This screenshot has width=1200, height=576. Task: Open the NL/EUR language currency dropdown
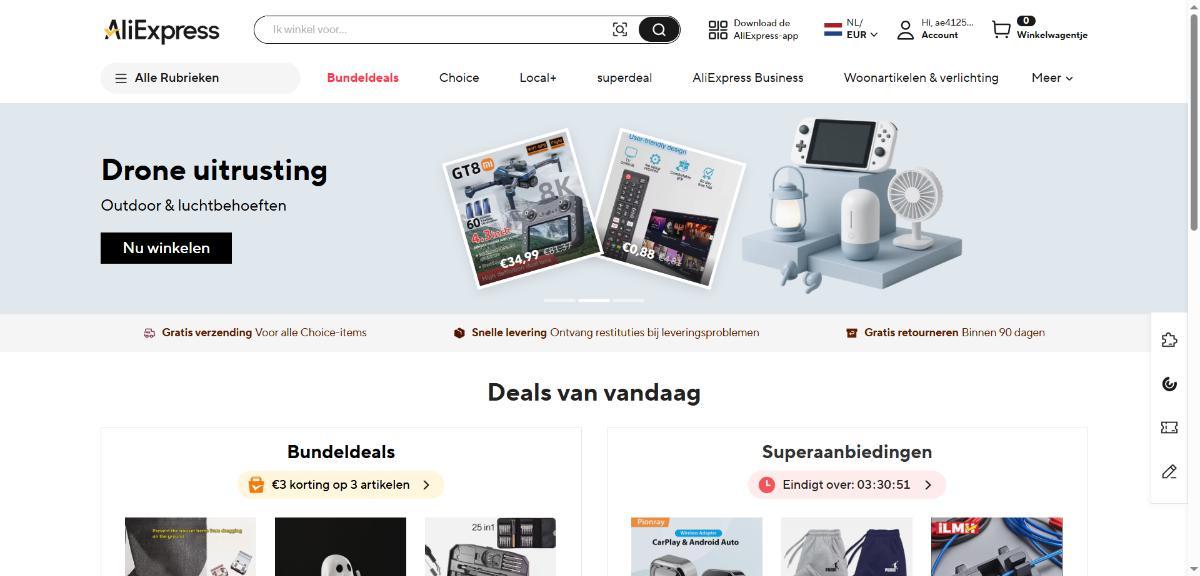coord(850,29)
